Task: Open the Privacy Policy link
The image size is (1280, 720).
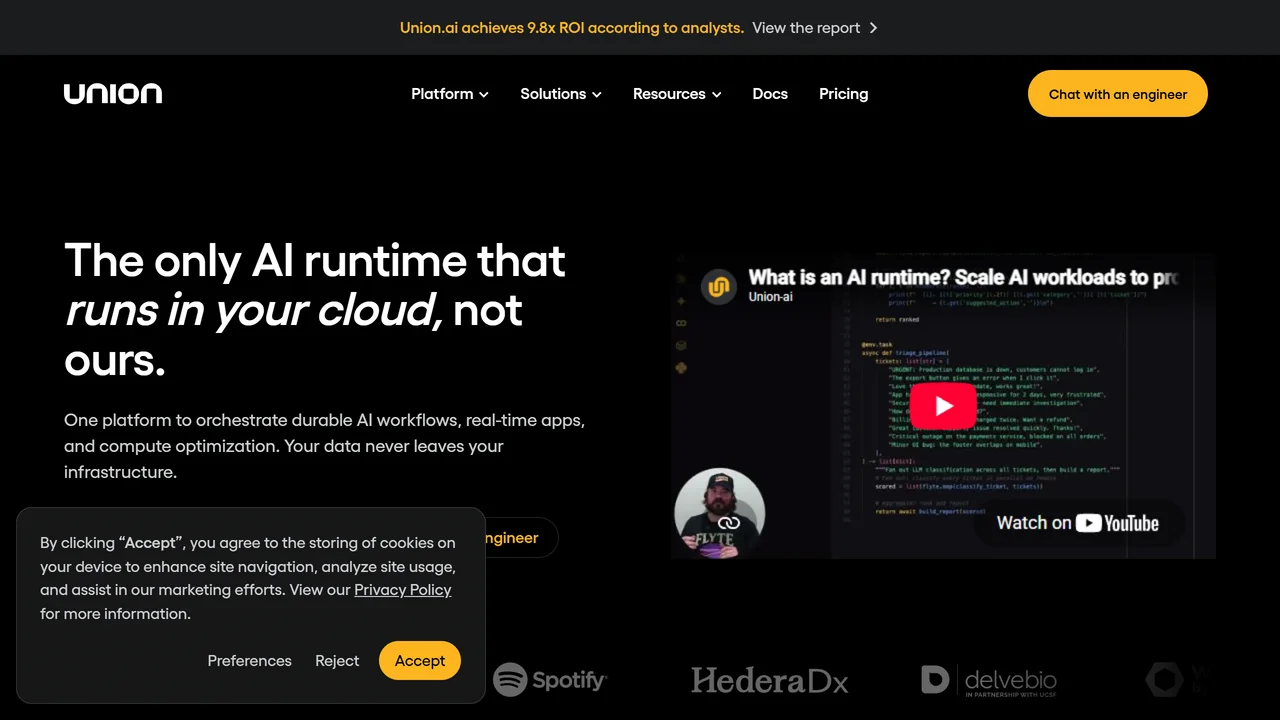Action: coord(403,590)
